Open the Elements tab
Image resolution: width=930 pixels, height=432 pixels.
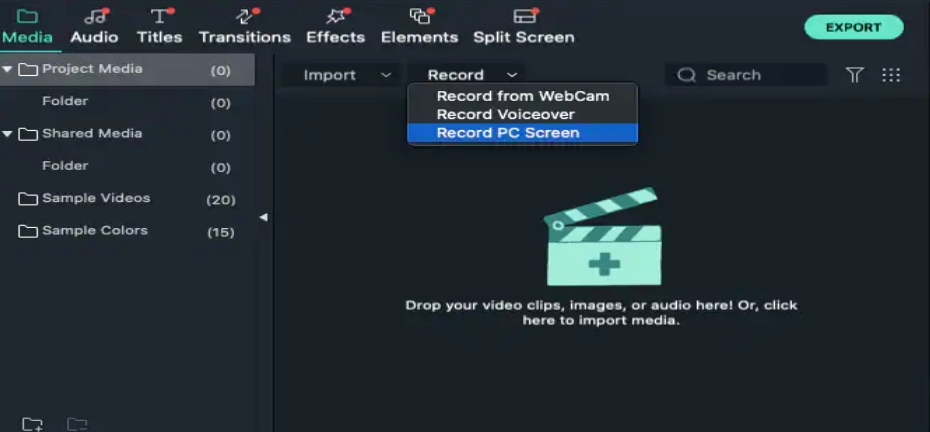[419, 27]
